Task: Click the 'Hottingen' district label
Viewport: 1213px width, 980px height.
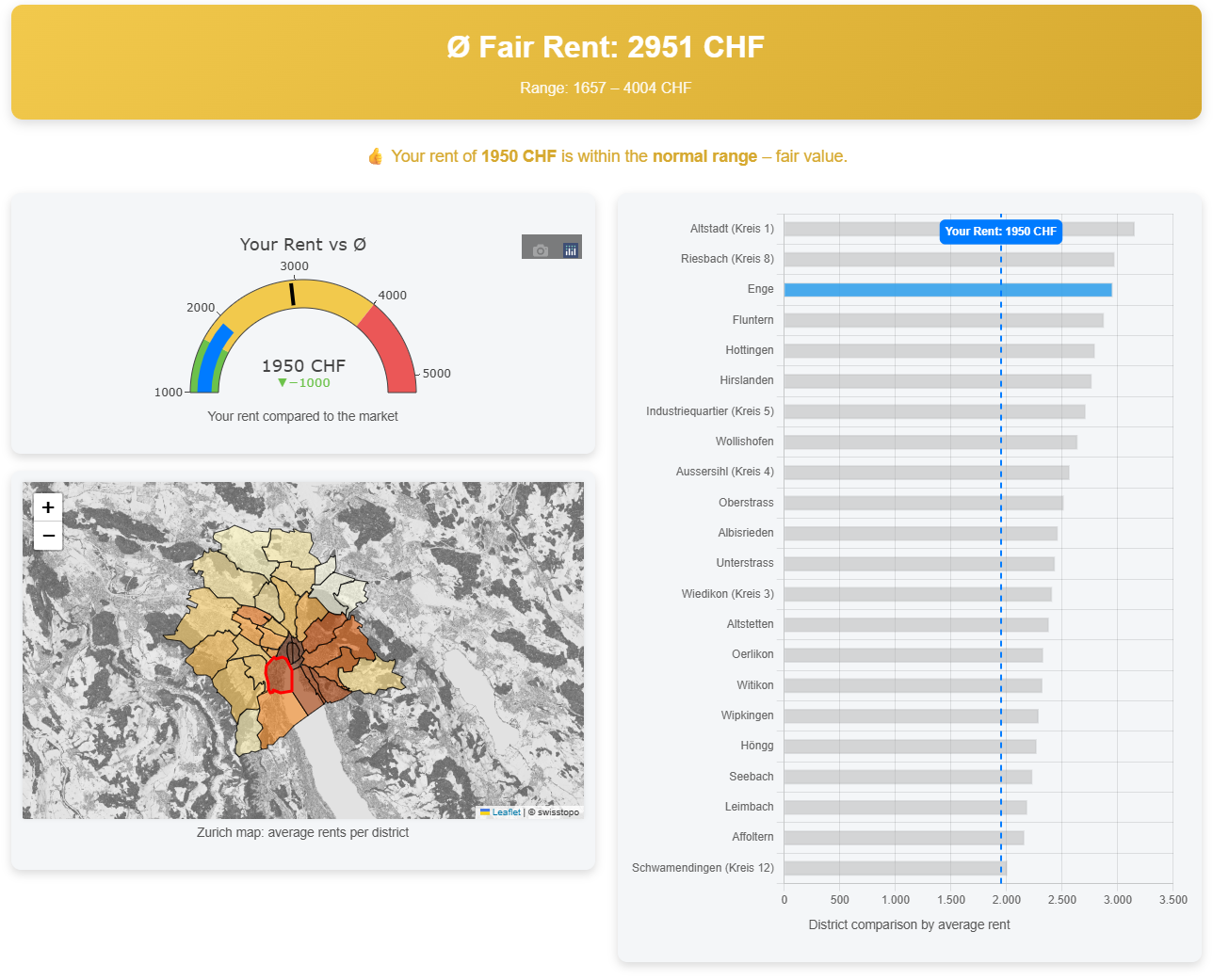Action: 750,350
